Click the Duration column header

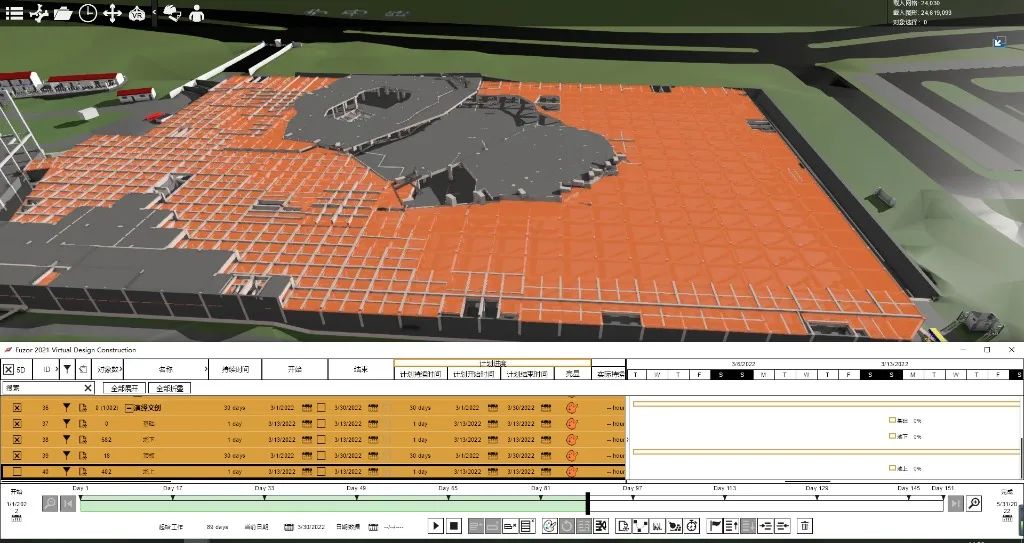235,369
